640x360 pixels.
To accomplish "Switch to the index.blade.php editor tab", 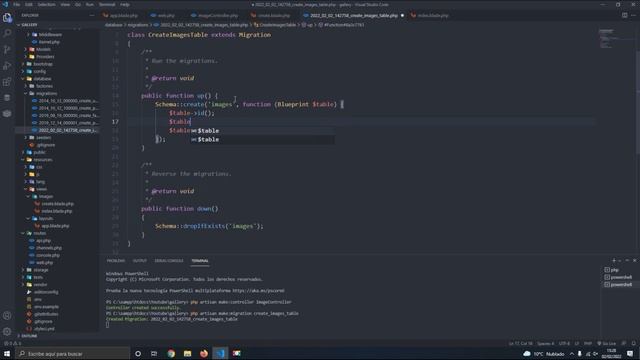I will coord(430,16).
